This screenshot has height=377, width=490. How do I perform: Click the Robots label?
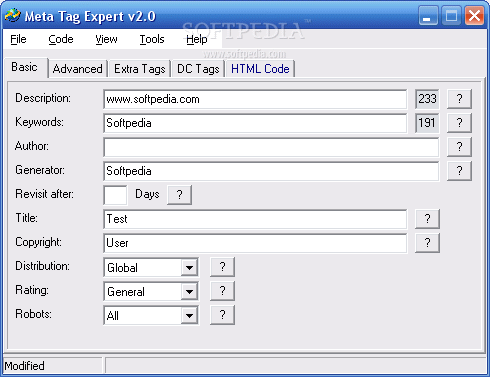(x=34, y=314)
